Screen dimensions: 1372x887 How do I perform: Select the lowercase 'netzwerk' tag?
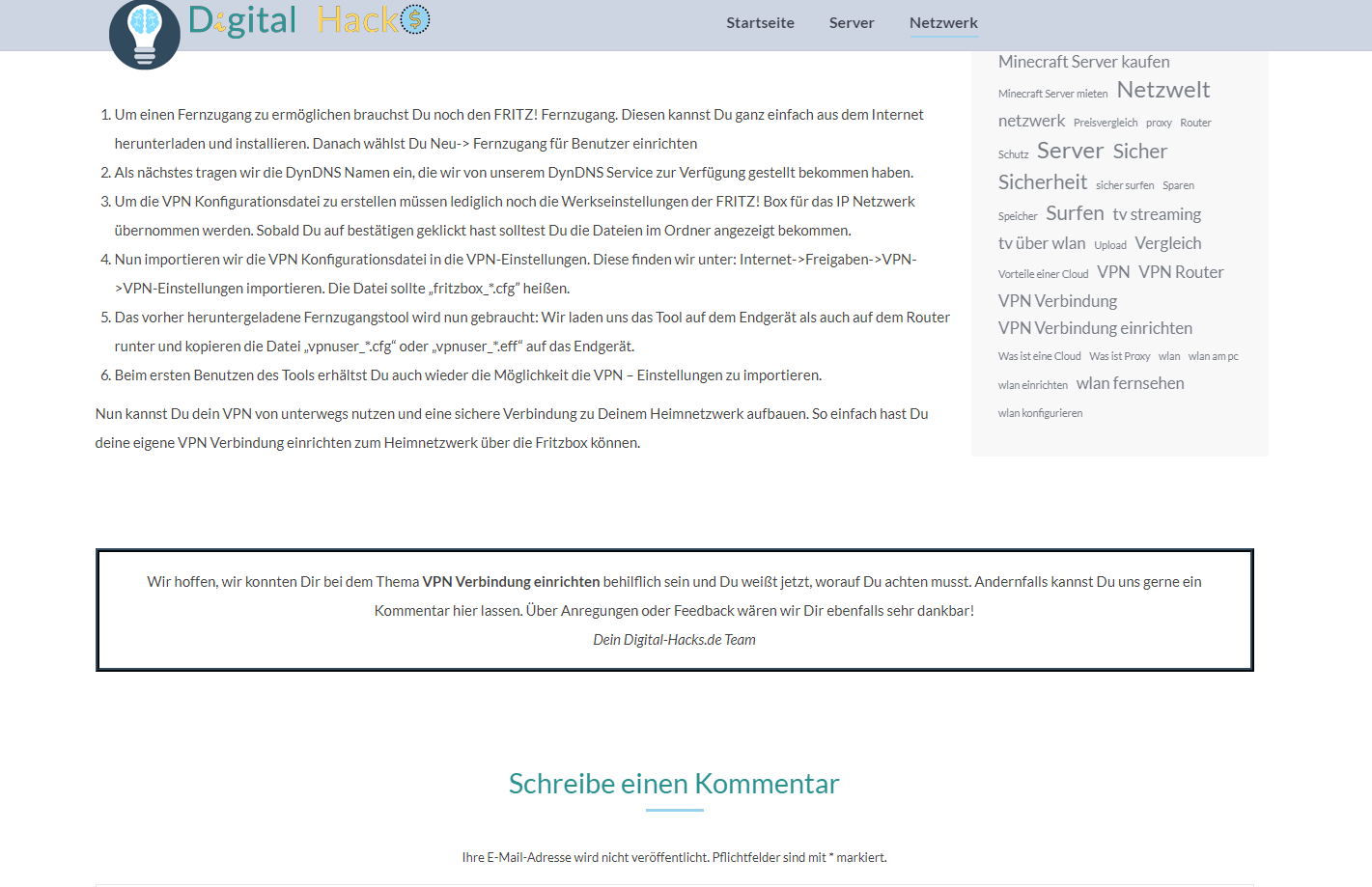click(1031, 121)
